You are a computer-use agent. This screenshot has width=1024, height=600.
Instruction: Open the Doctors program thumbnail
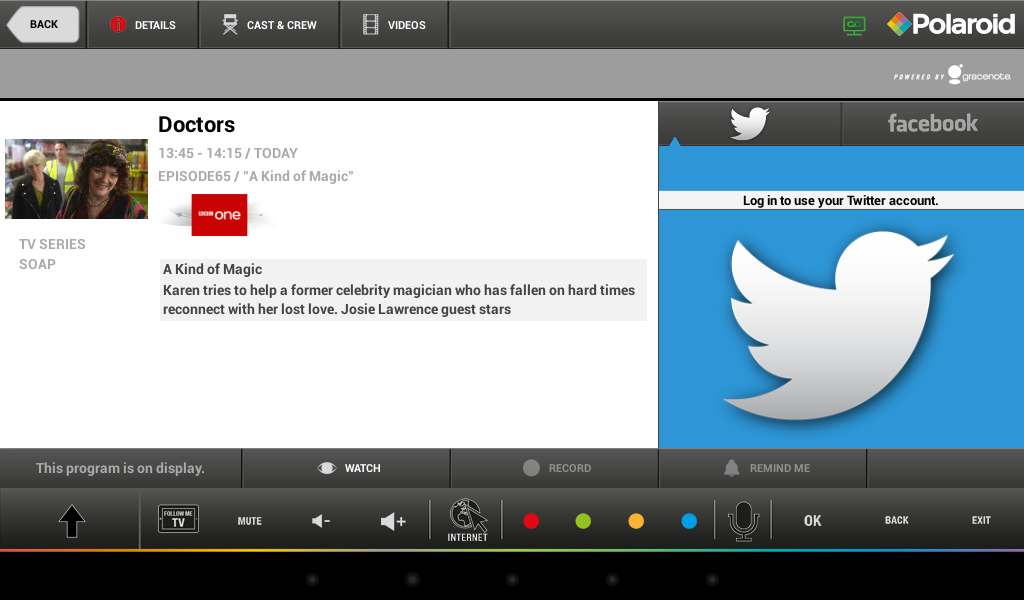click(x=76, y=178)
